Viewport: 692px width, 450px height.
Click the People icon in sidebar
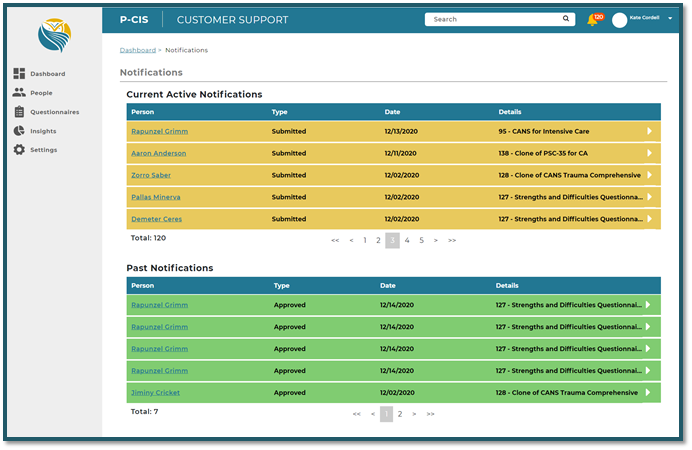click(19, 93)
